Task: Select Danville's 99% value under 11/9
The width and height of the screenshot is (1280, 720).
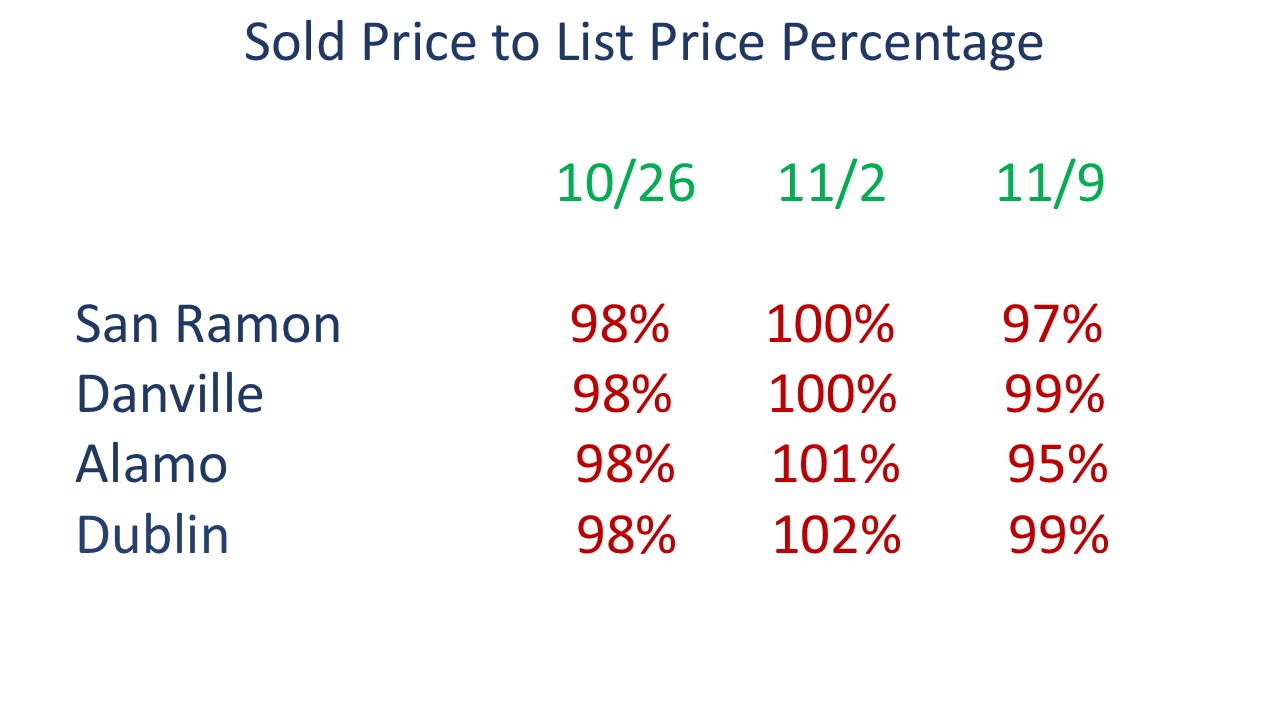Action: click(x=1054, y=395)
